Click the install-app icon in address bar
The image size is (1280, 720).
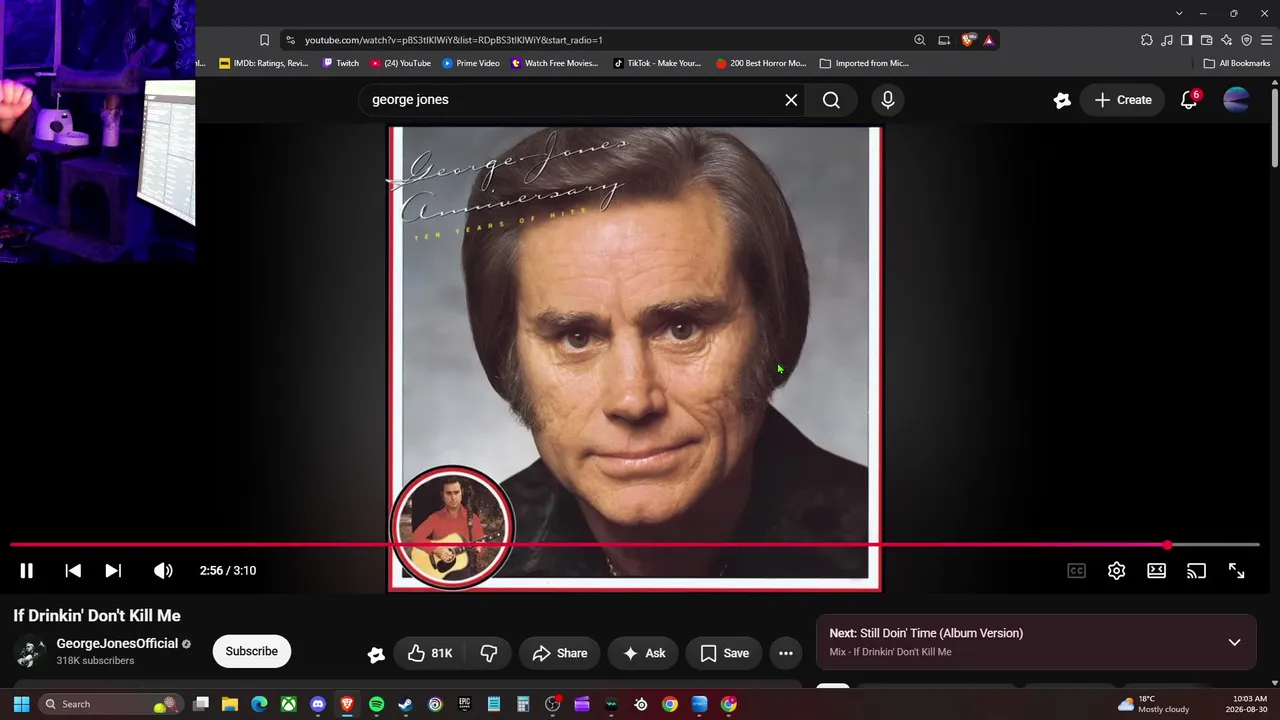click(x=944, y=40)
